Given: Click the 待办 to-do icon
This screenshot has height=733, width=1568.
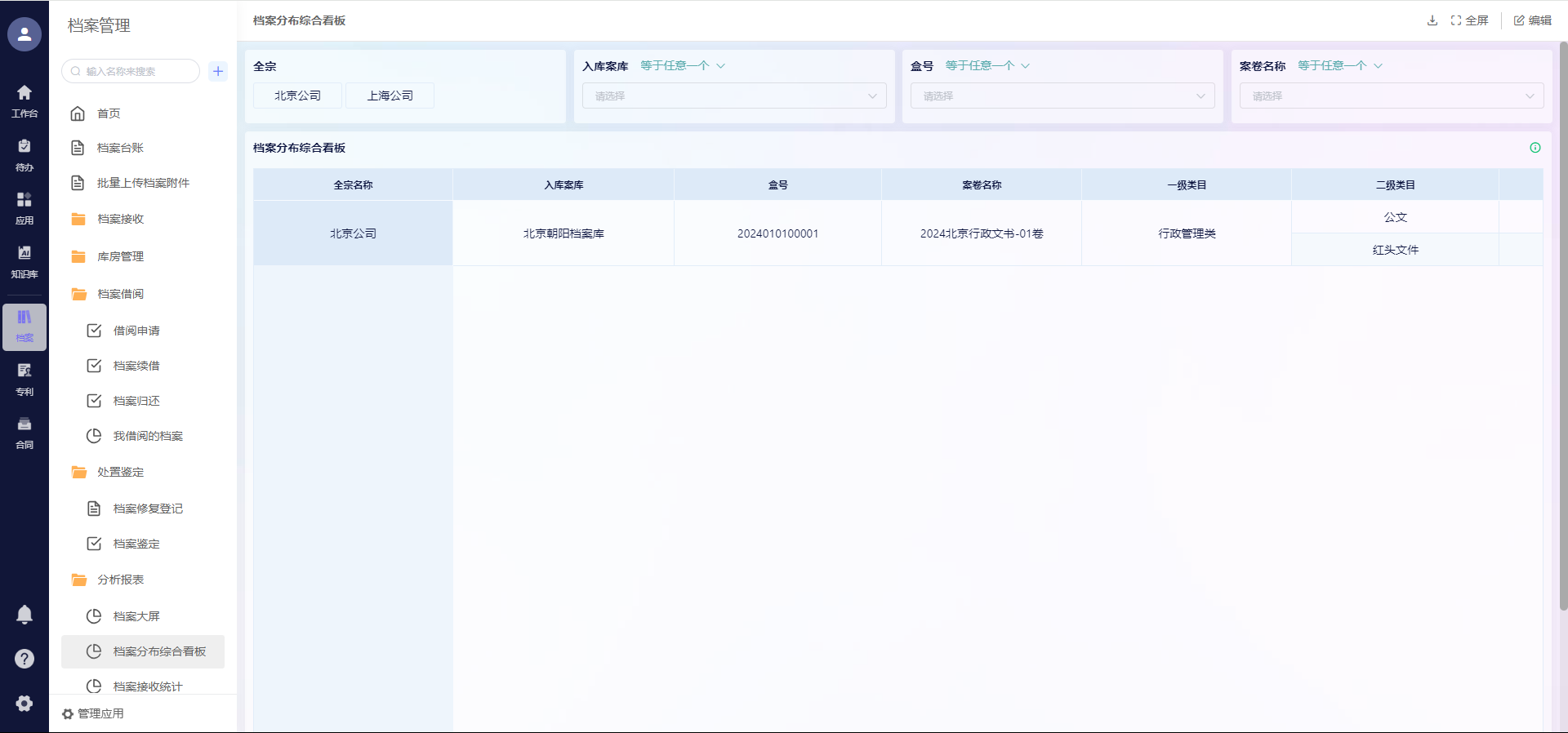Looking at the screenshot, I should 24,154.
